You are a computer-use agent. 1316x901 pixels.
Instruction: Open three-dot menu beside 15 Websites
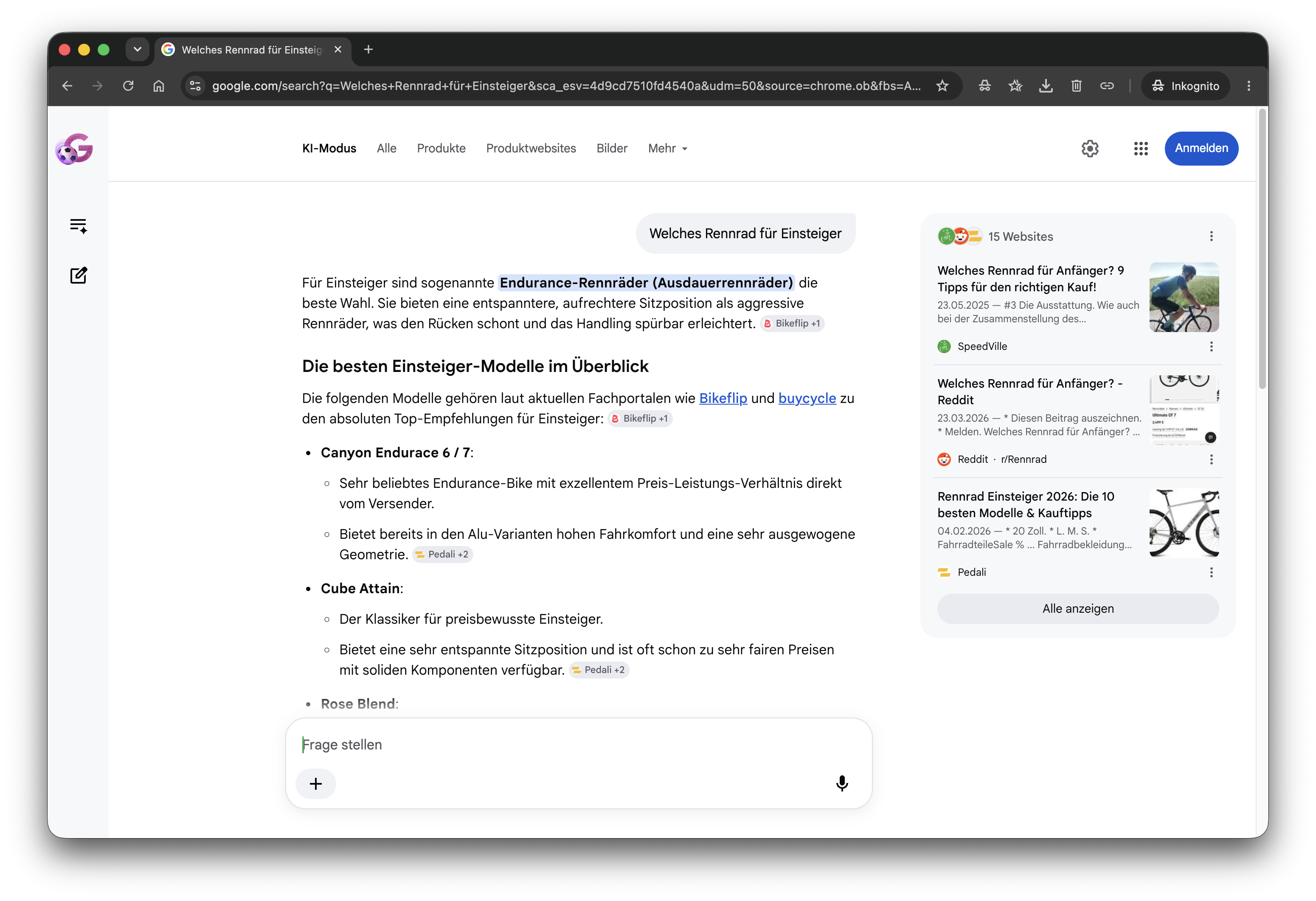click(x=1211, y=236)
